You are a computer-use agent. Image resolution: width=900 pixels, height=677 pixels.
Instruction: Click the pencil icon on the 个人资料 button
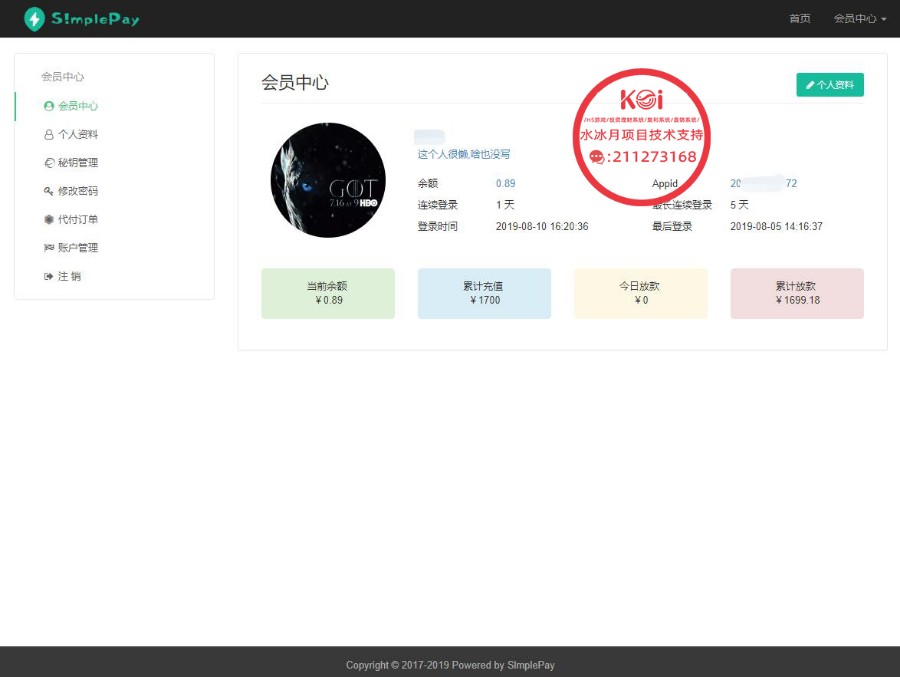pyautogui.click(x=811, y=85)
